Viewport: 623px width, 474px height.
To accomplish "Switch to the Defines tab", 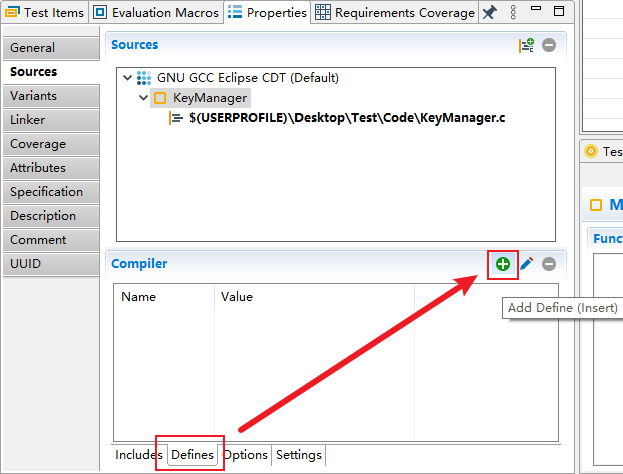I will coord(192,455).
